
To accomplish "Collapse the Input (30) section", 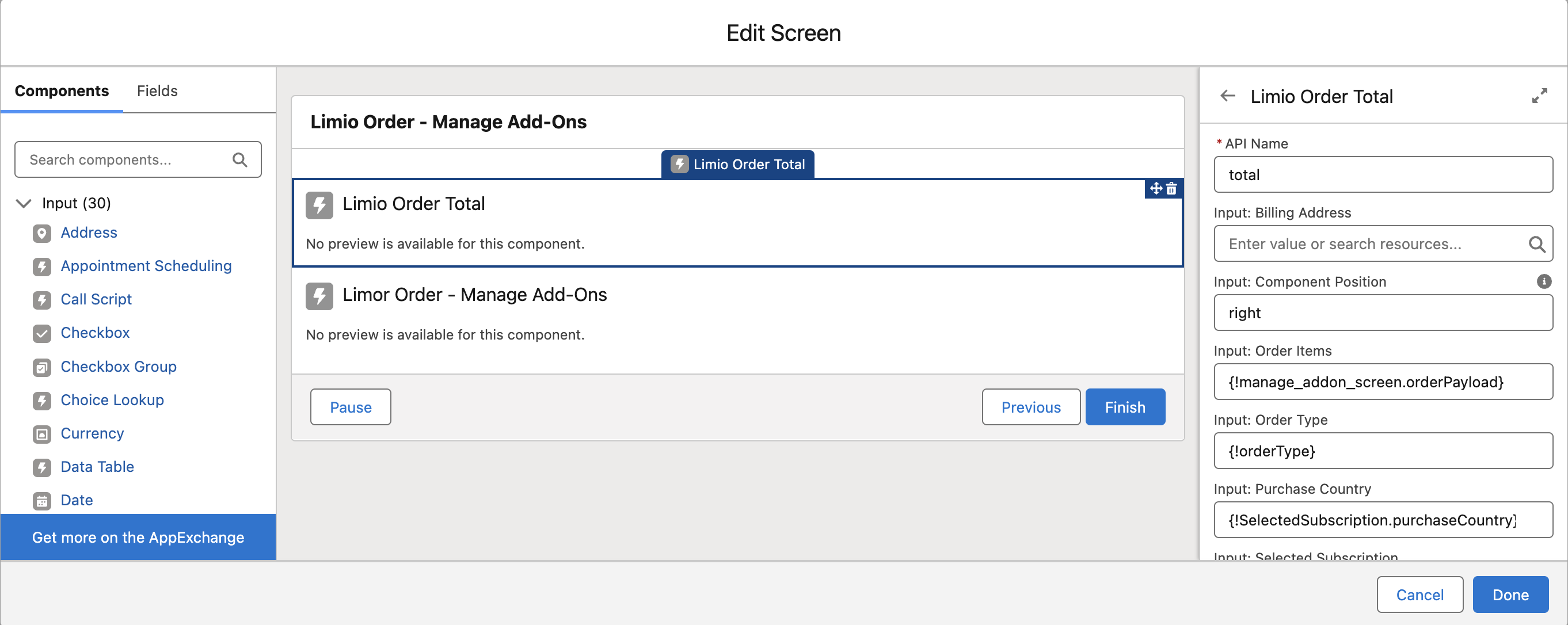I will (24, 203).
